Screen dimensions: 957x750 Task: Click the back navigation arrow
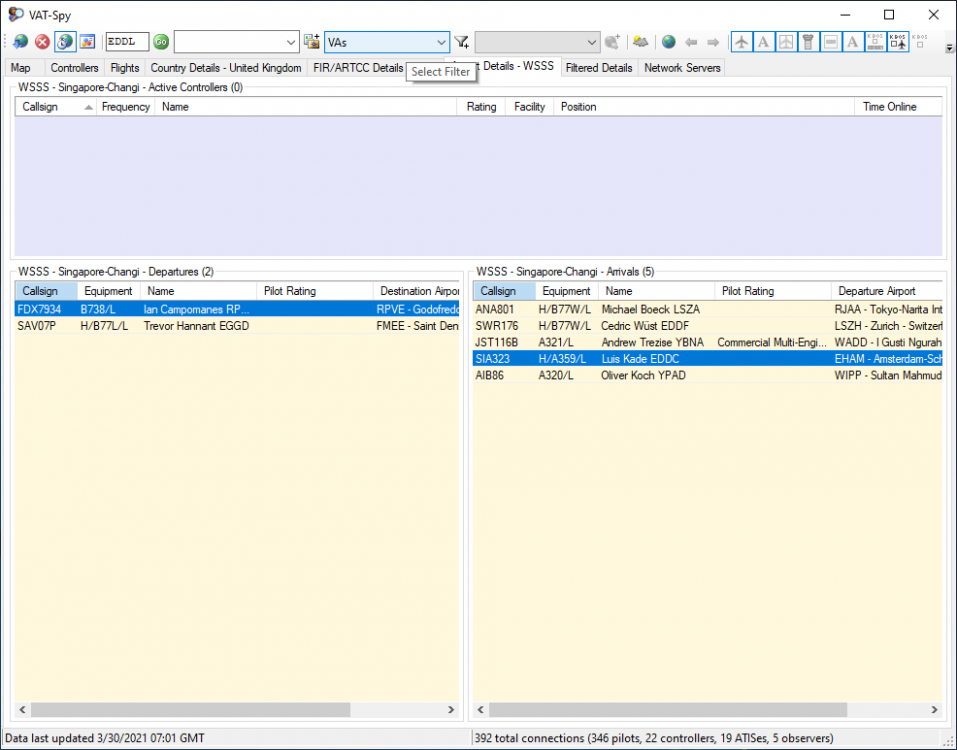[691, 42]
